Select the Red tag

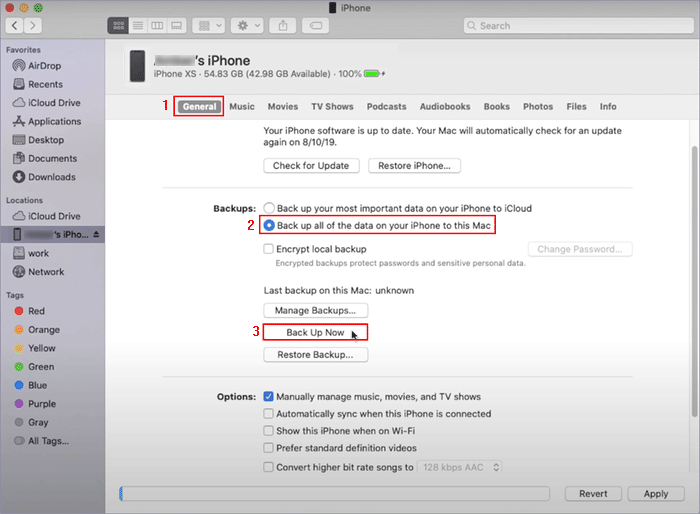[x=29, y=311]
